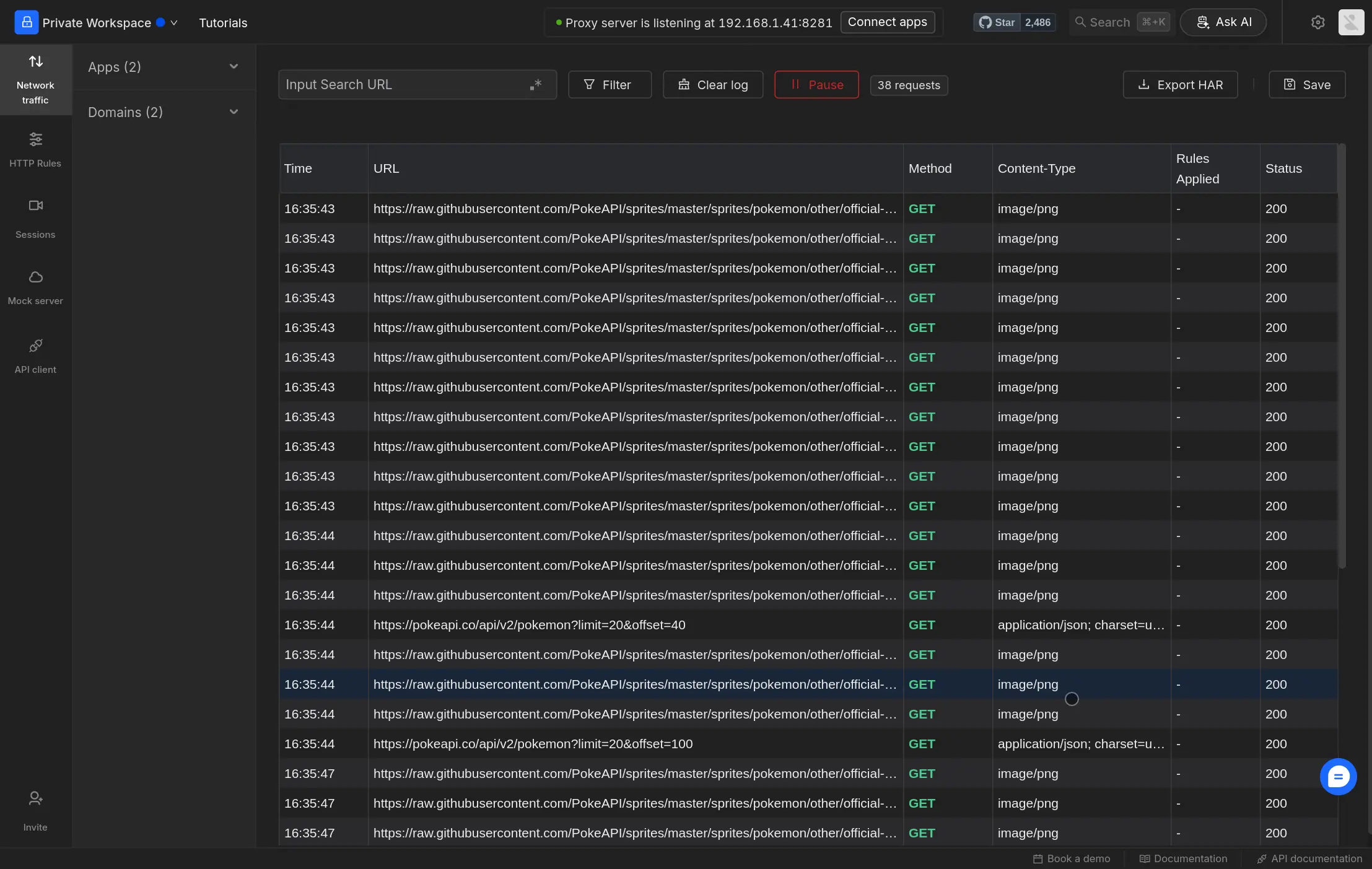Click the Rules Applied column header
The height and width of the screenshot is (869, 1372).
coord(1215,168)
